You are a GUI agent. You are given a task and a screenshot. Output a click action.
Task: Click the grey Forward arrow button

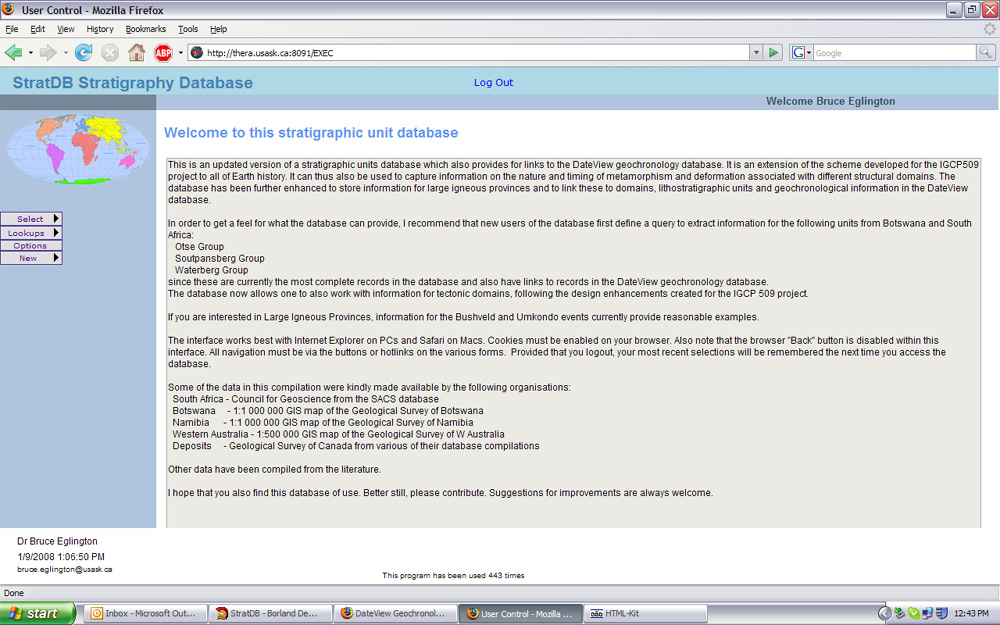48,53
